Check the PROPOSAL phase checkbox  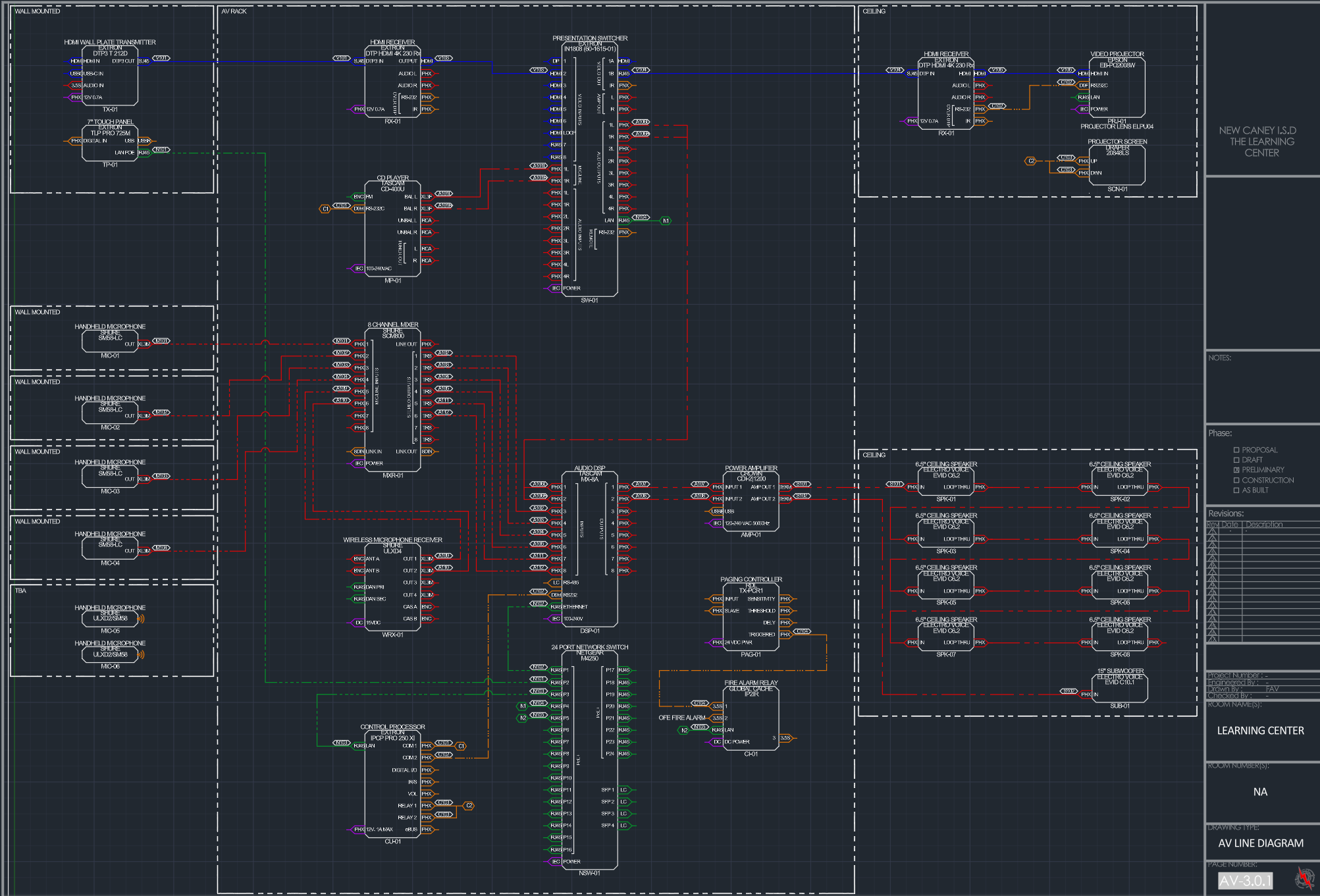1236,450
